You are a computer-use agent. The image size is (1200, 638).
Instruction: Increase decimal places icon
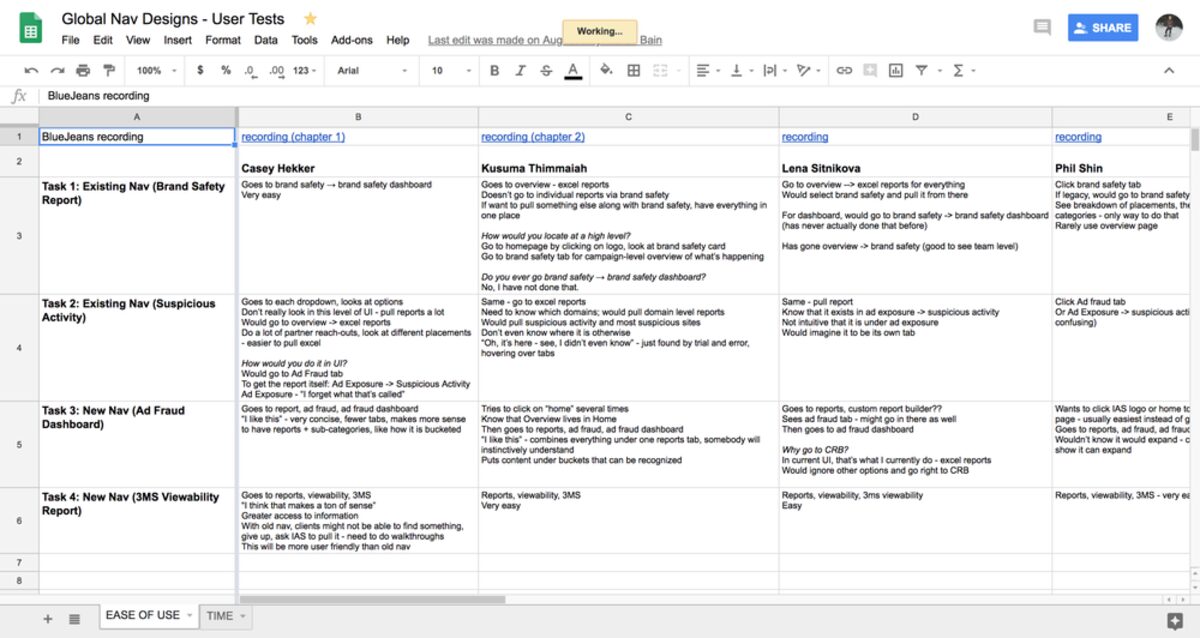276,71
